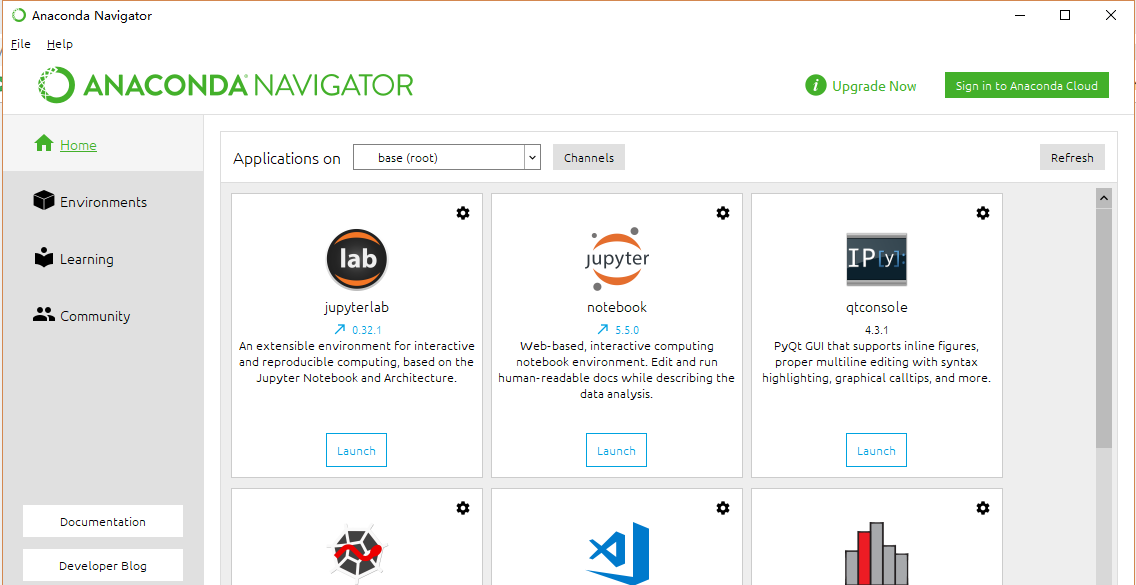Click the Environments cube icon
This screenshot has height=585, width=1136.
coord(43,201)
